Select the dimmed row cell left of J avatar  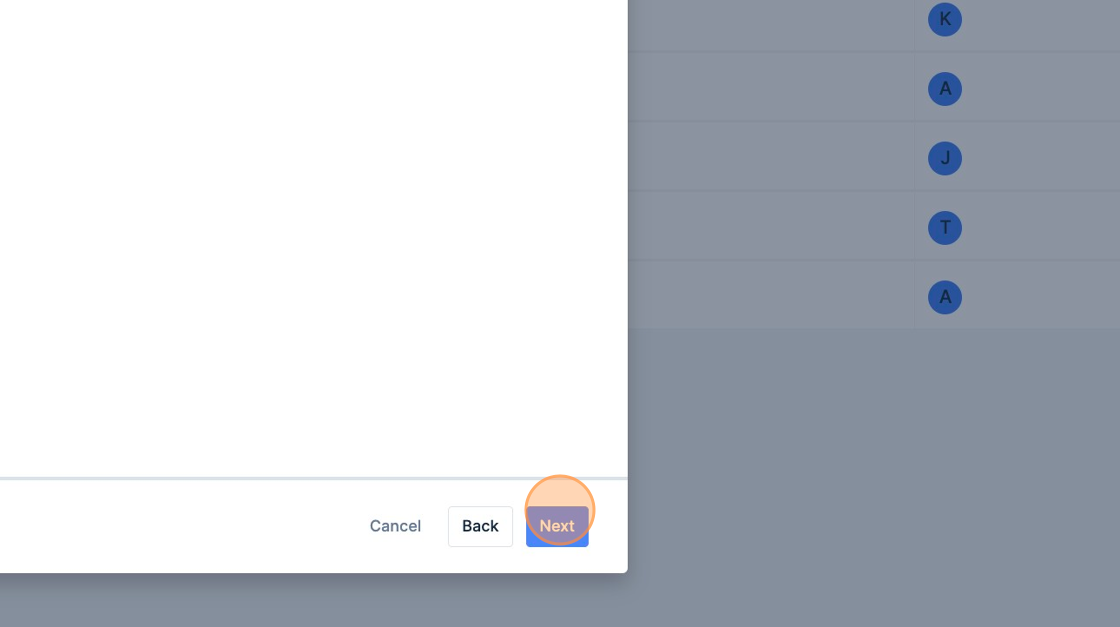click(x=771, y=157)
